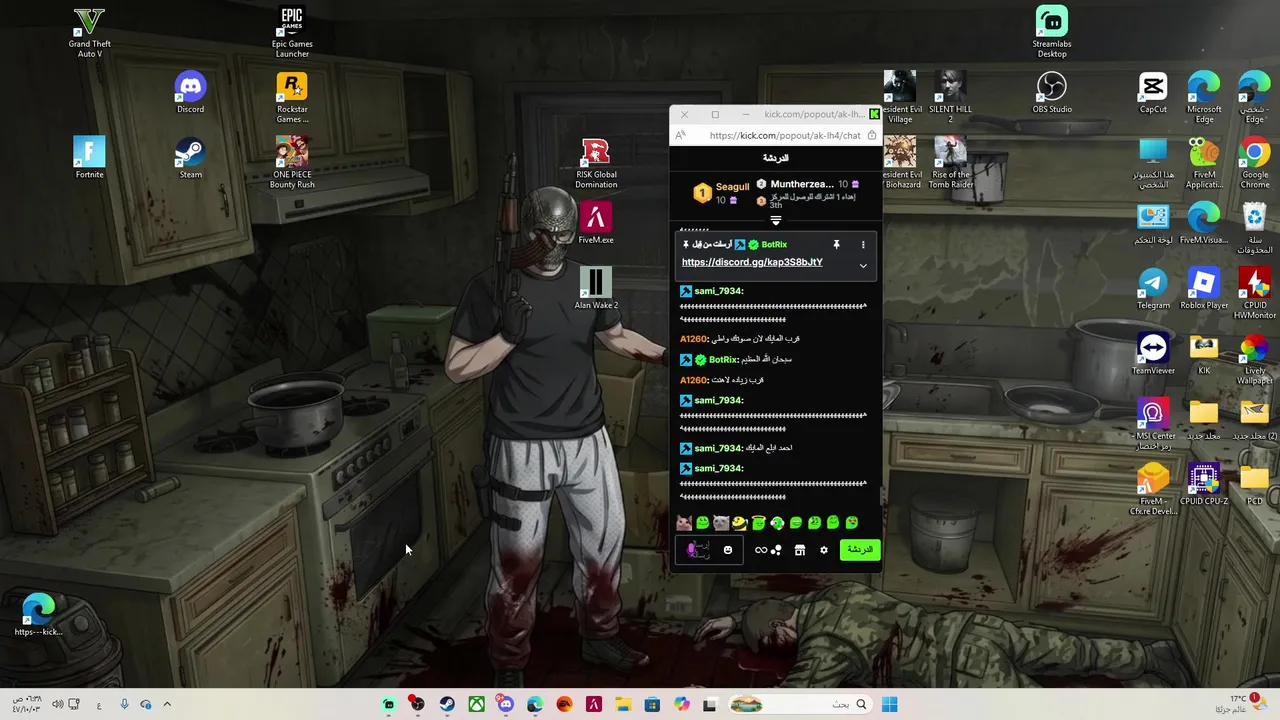Select the OBS Studio desktop icon
This screenshot has width=1280, height=720.
(1052, 93)
